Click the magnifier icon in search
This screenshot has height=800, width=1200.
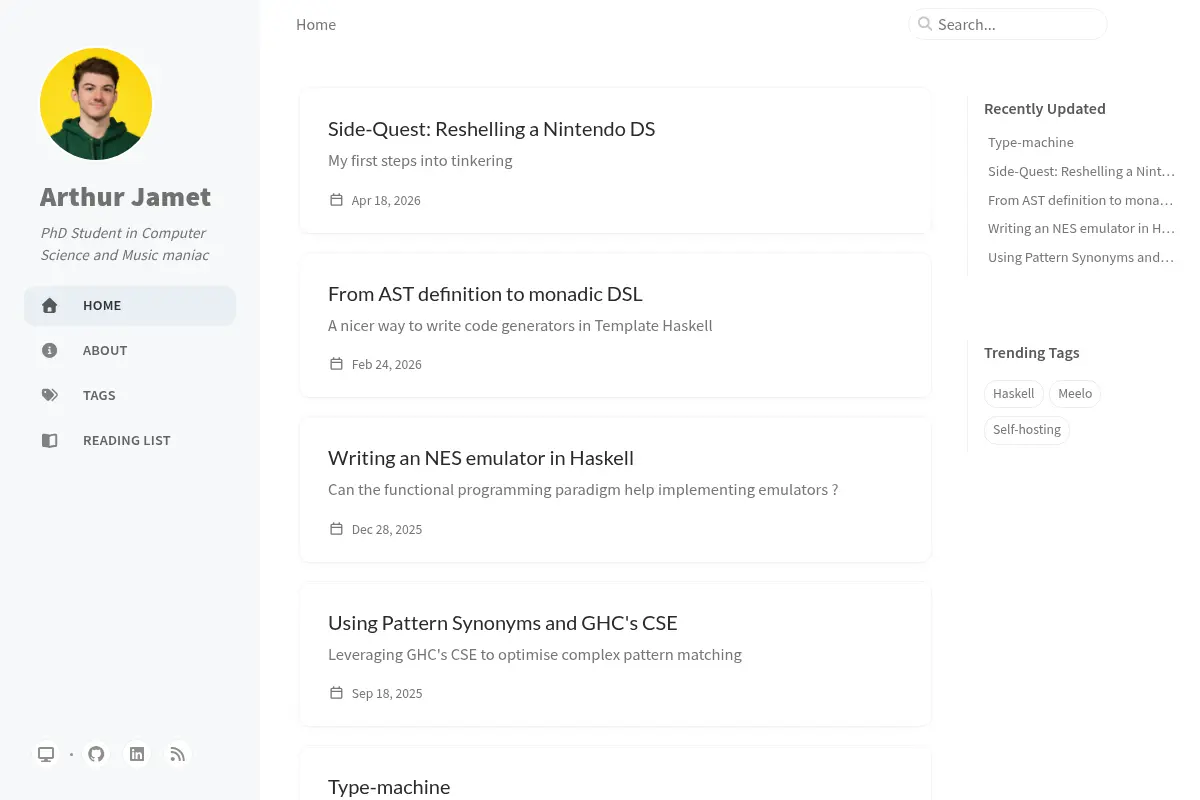click(925, 24)
